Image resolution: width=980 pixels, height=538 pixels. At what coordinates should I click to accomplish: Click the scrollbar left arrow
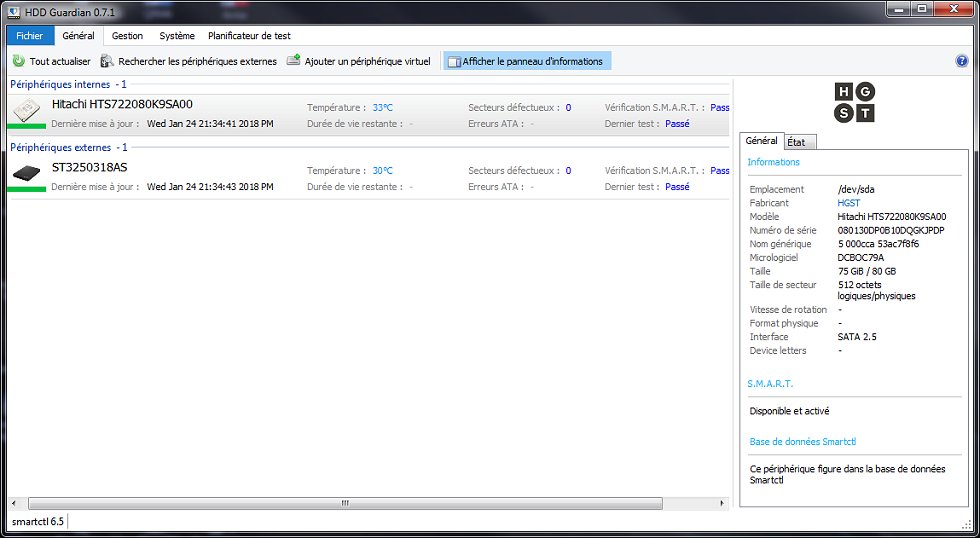coord(15,503)
